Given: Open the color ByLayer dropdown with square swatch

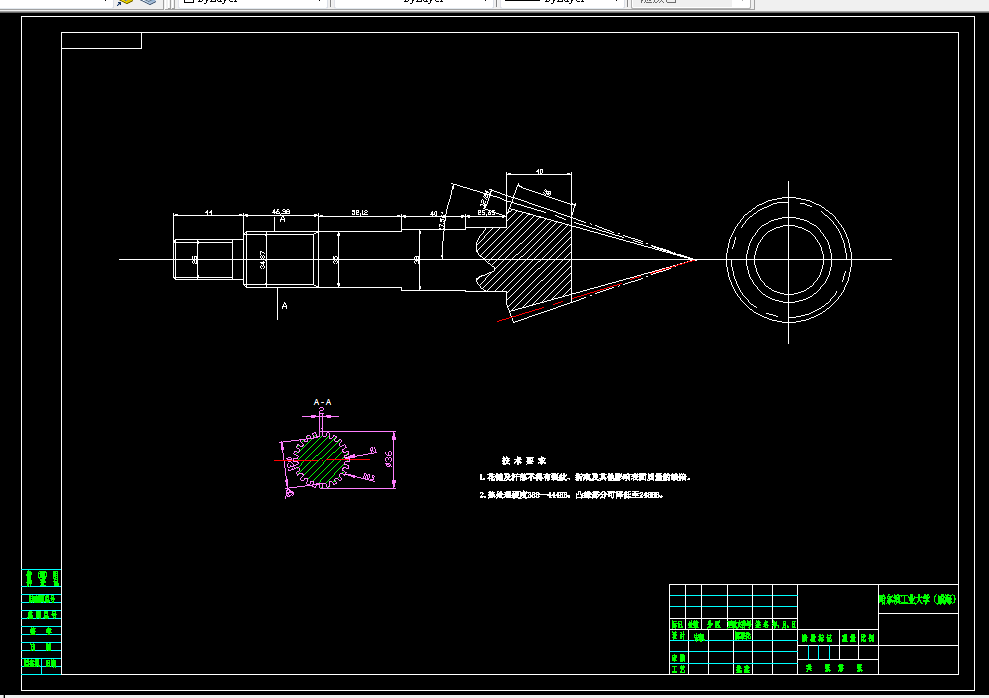Looking at the screenshot, I should 254,2.
